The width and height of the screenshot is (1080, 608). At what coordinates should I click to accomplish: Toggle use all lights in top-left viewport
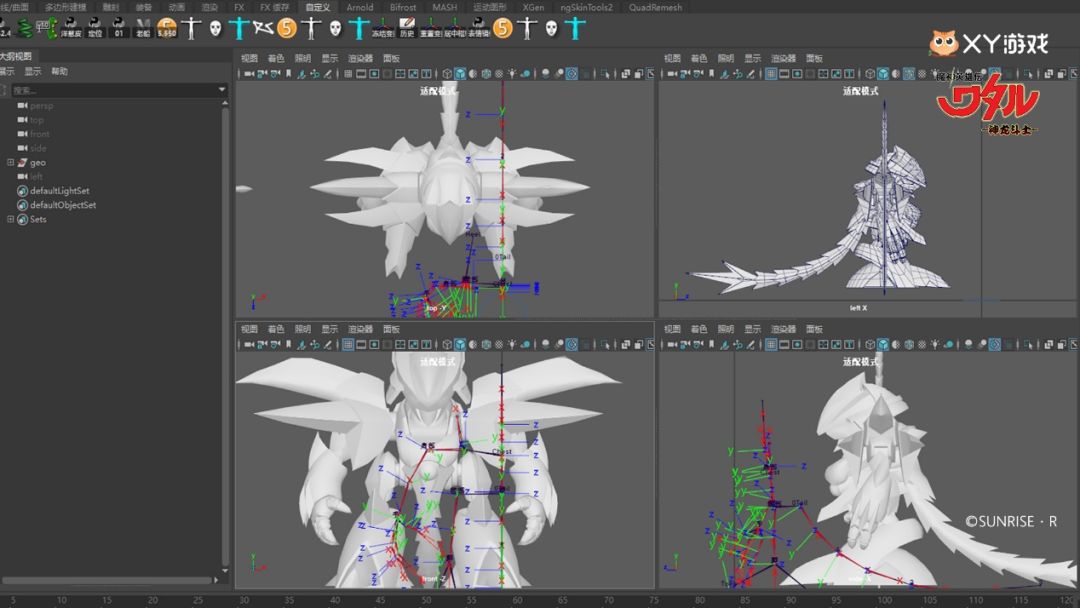[x=512, y=74]
